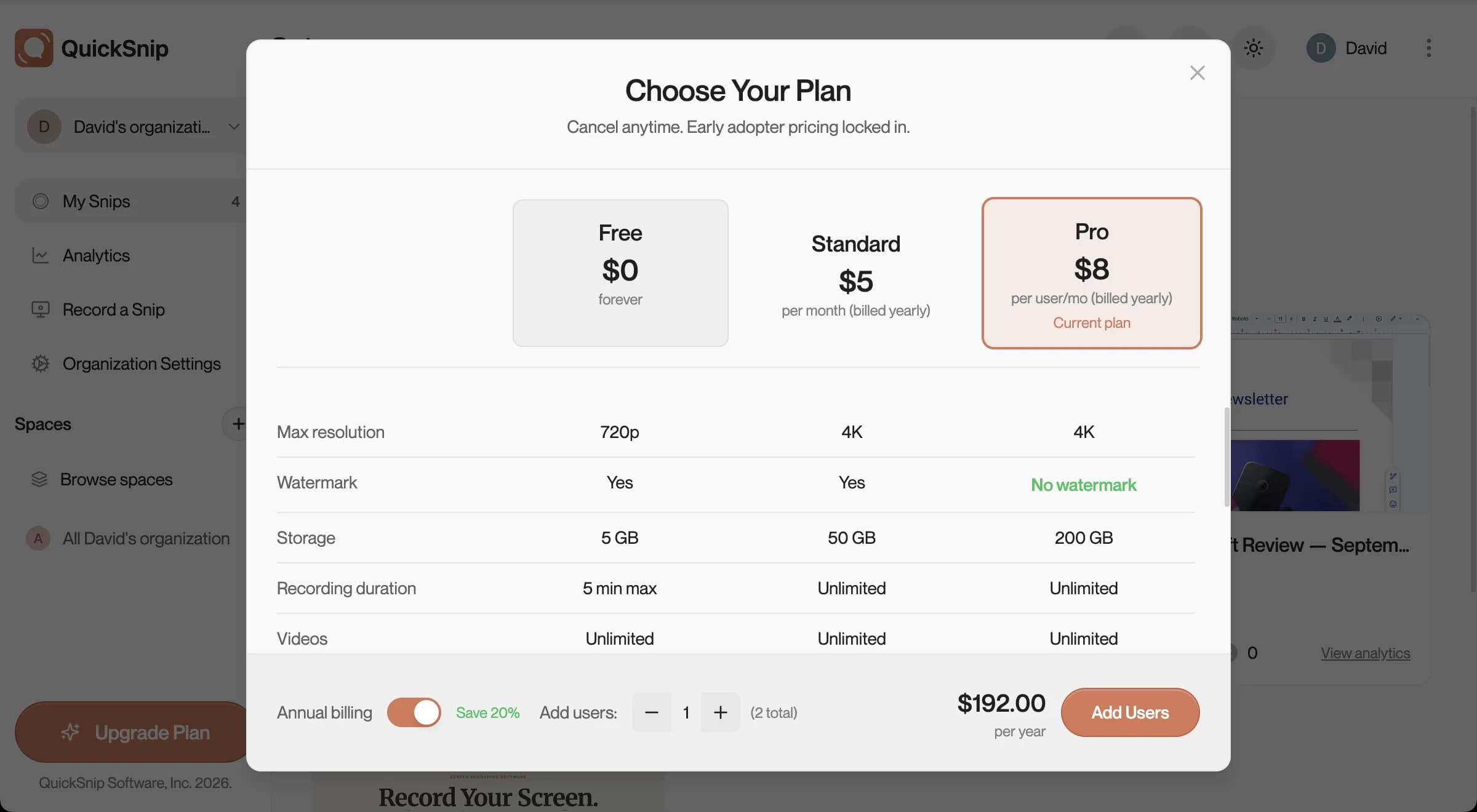
Task: Increase user count with the plus stepper
Action: coord(720,712)
